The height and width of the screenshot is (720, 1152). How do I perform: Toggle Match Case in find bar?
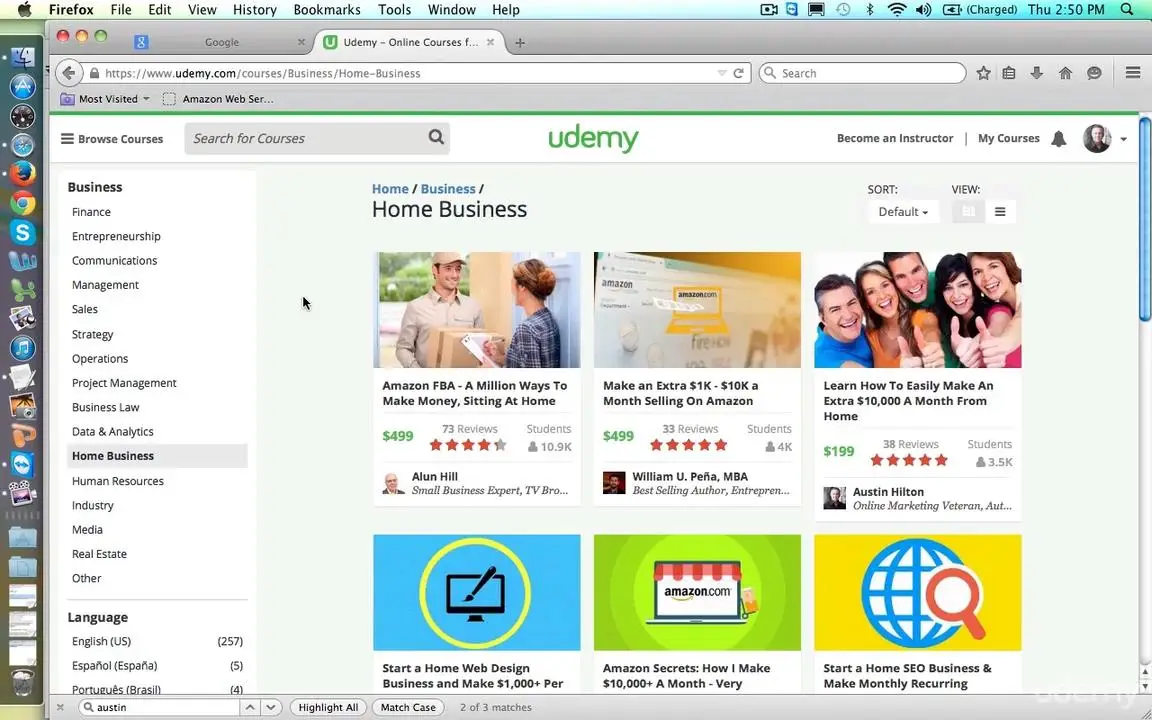408,708
